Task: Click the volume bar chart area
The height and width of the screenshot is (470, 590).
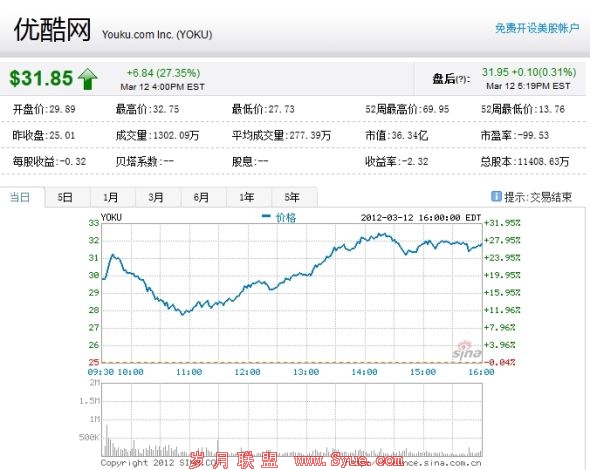Action: pyautogui.click(x=292, y=420)
